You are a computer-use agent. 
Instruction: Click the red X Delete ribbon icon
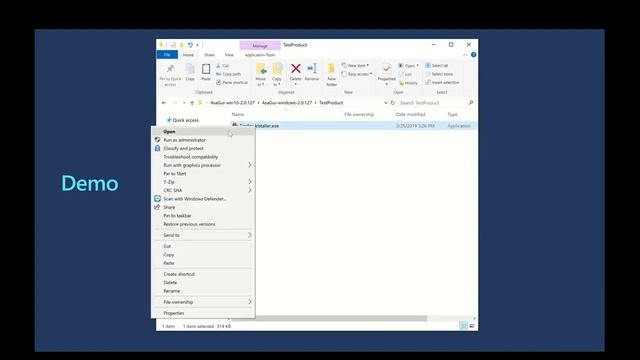[x=296, y=69]
